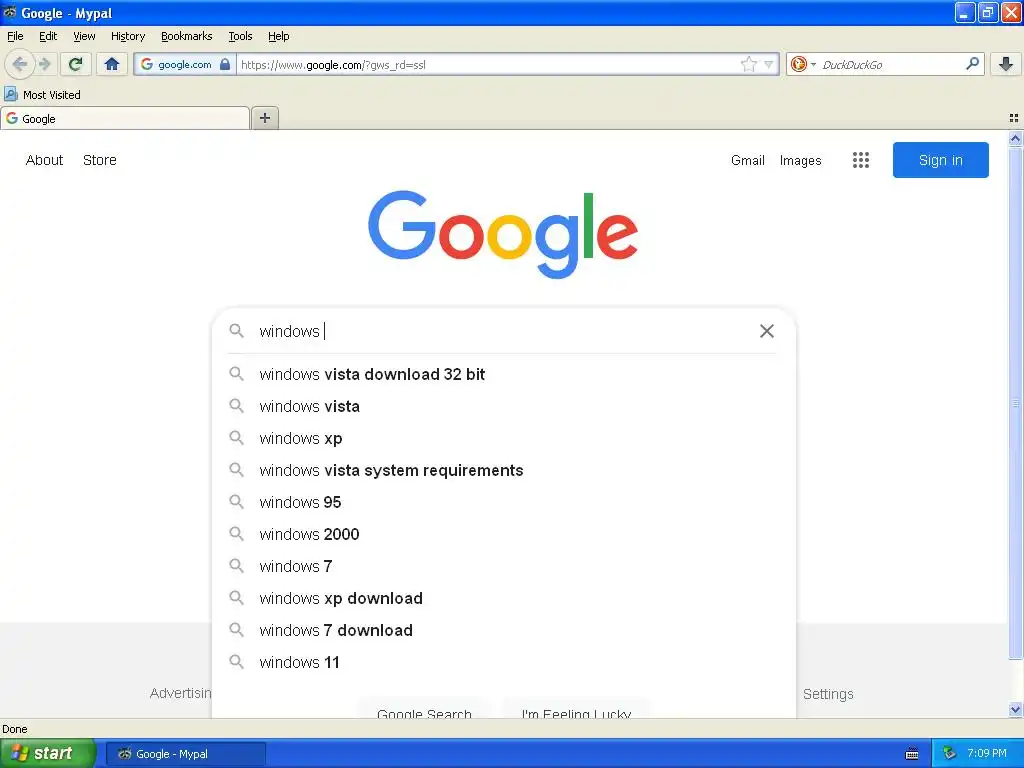Screen dimensions: 1024x768
Task: Click the padlock site security icon
Action: (225, 64)
